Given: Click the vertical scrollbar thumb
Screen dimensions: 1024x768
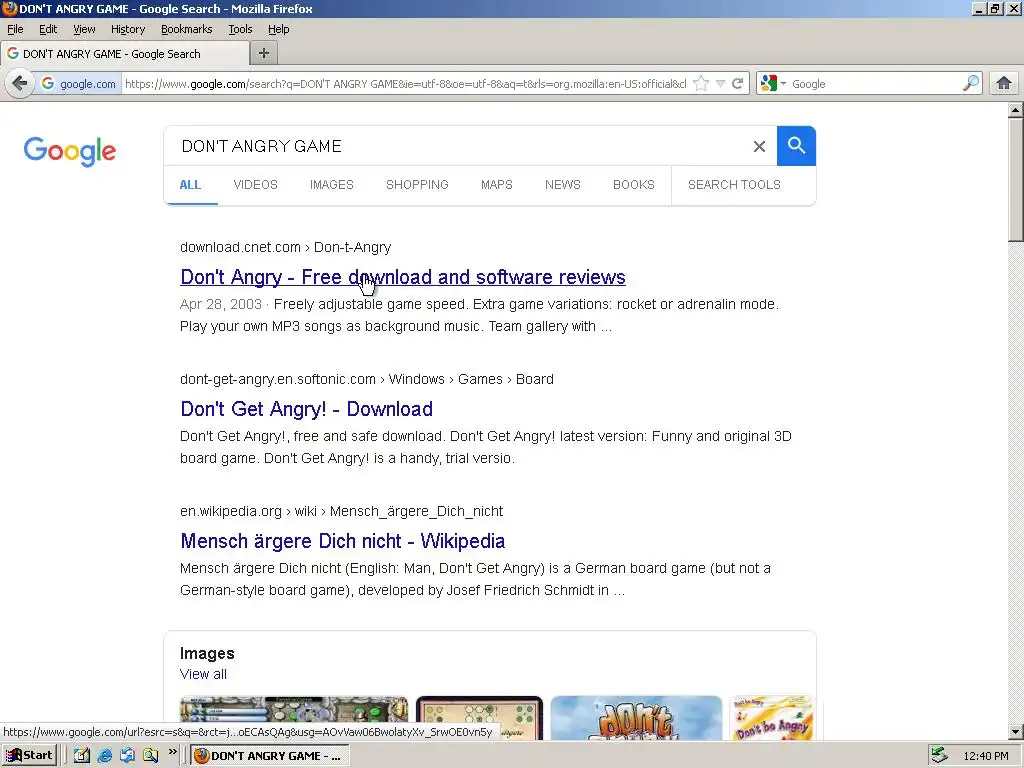Looking at the screenshot, I should [x=1016, y=180].
